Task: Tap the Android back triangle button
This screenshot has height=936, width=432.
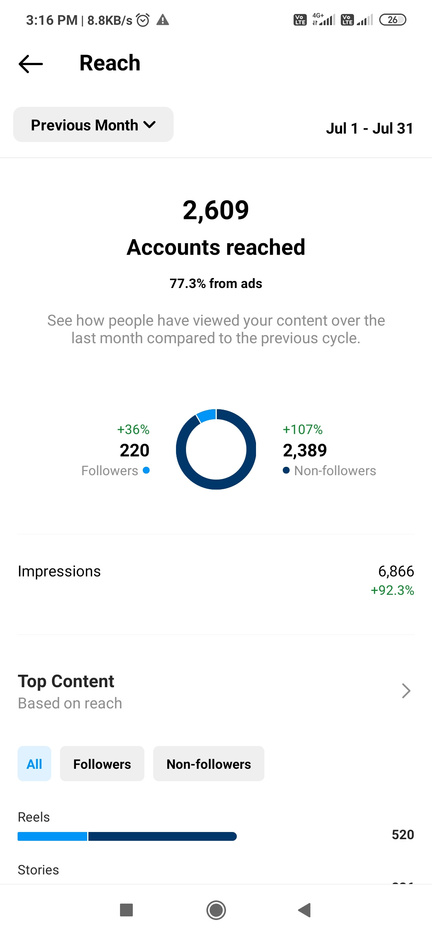Action: [x=304, y=910]
